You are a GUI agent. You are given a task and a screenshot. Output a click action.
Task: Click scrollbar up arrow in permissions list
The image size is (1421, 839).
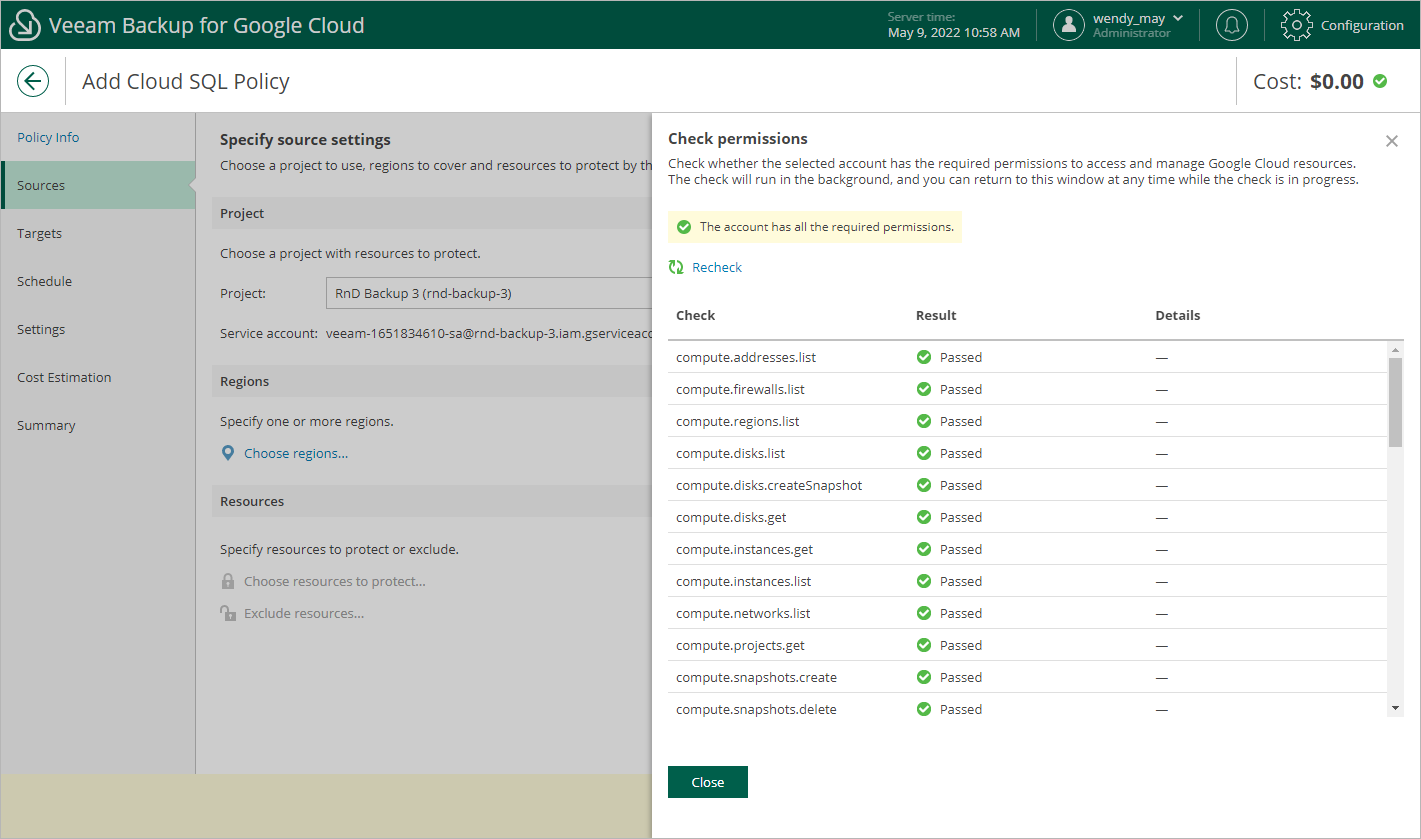pyautogui.click(x=1396, y=349)
